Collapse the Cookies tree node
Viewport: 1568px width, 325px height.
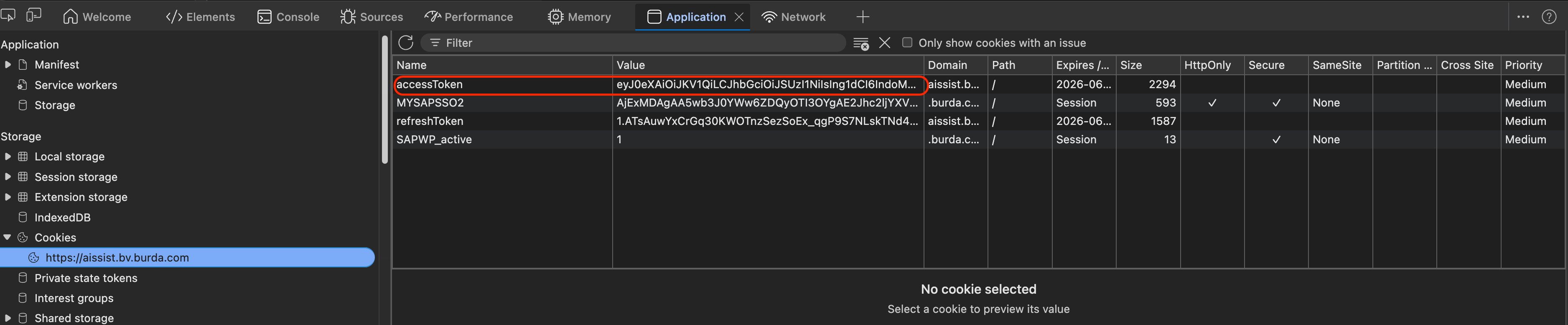click(x=7, y=237)
